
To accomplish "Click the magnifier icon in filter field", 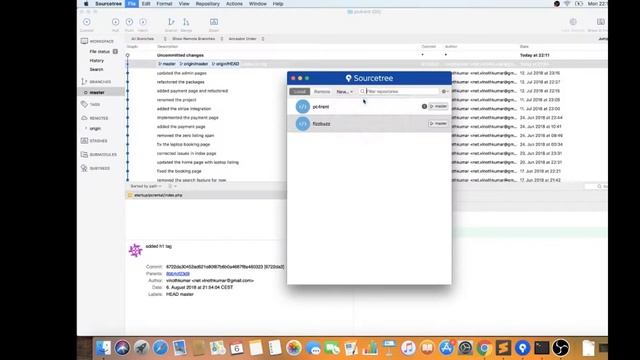I will (362, 91).
